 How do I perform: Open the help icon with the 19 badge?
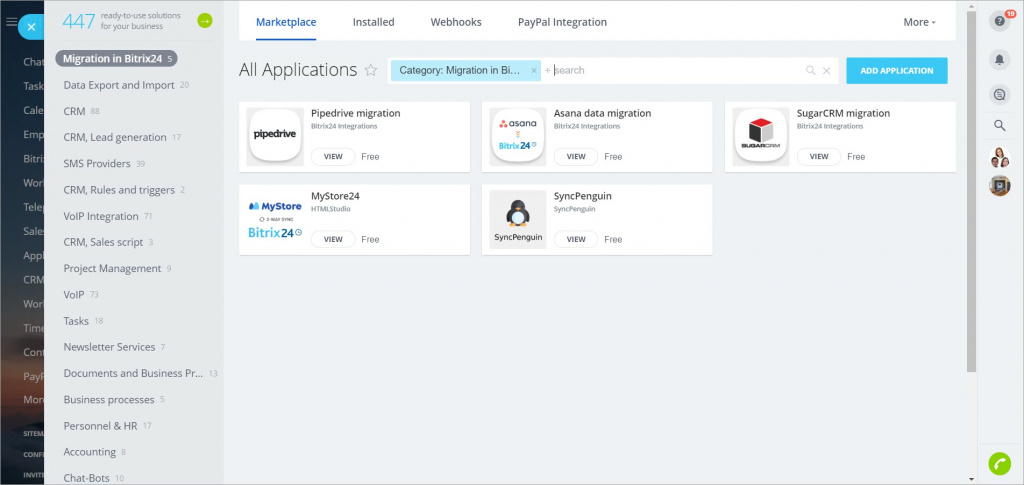pos(999,20)
